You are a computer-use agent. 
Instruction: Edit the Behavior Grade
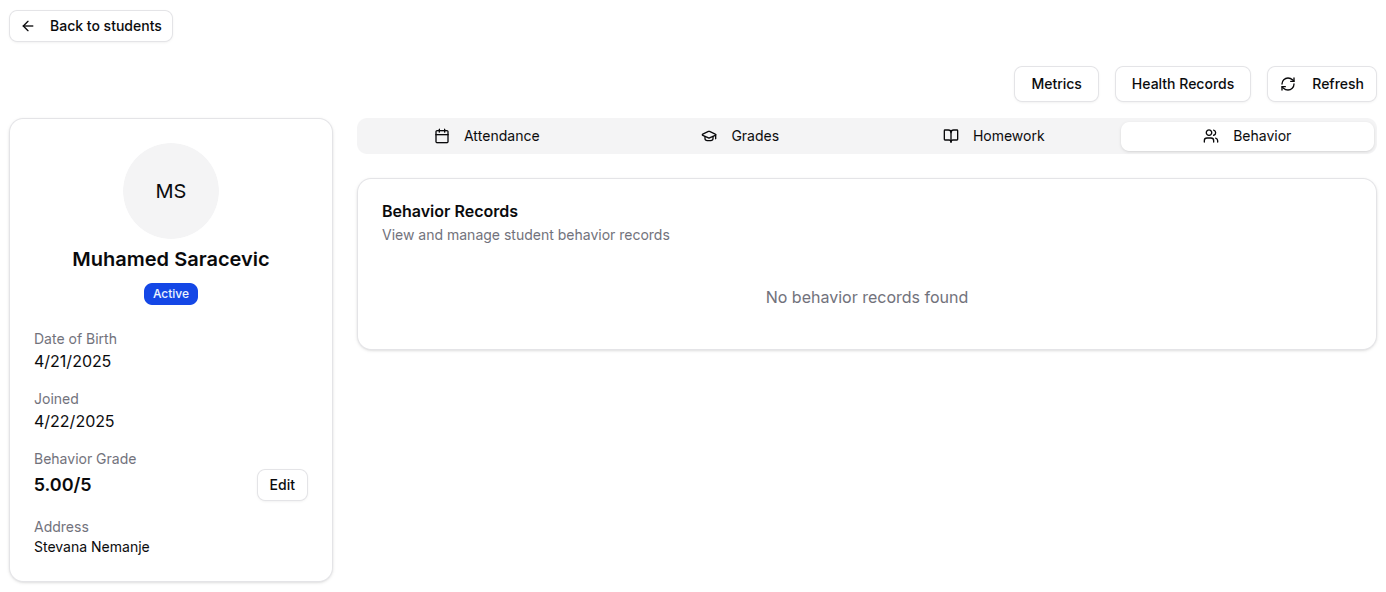[282, 485]
